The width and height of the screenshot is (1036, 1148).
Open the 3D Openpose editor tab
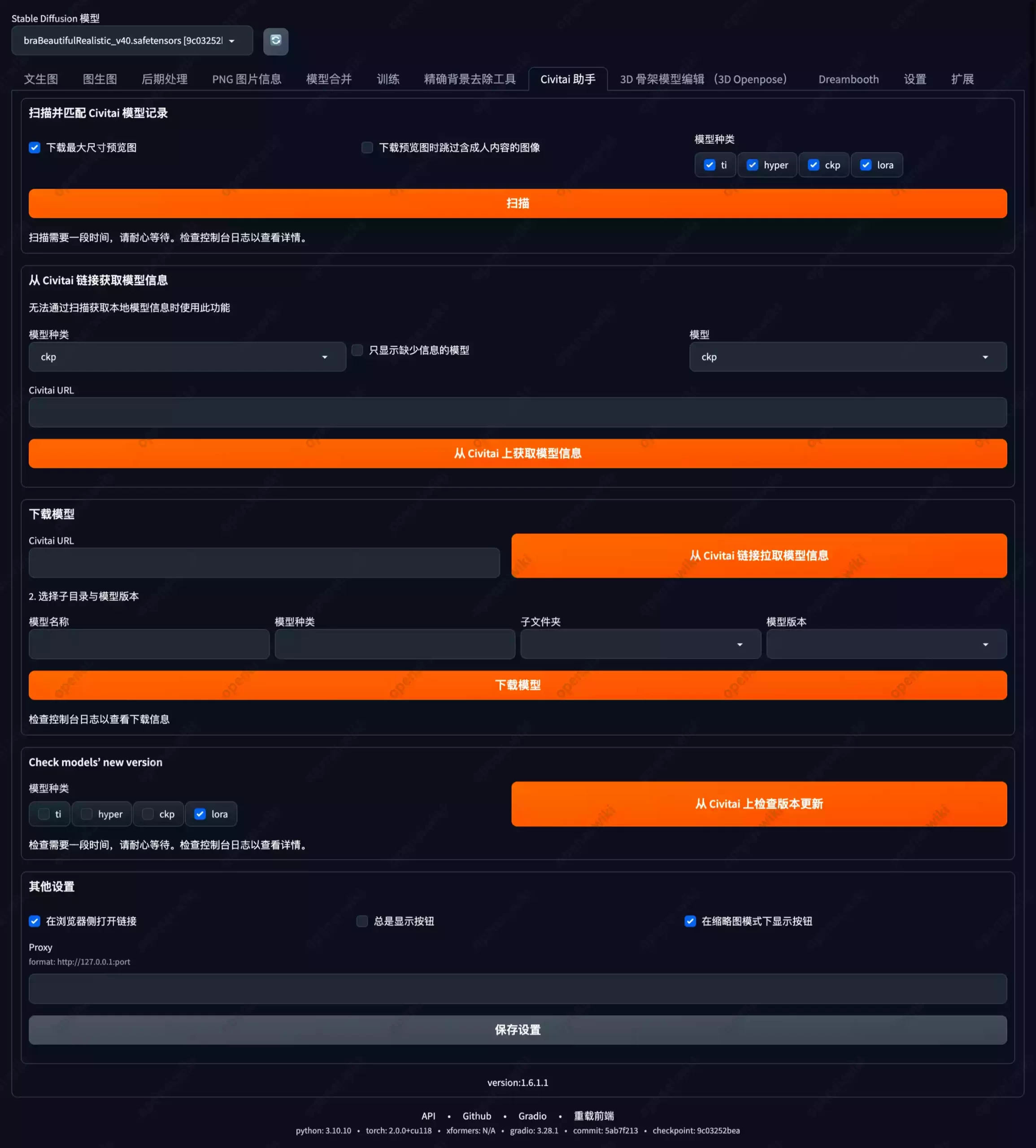tap(703, 79)
